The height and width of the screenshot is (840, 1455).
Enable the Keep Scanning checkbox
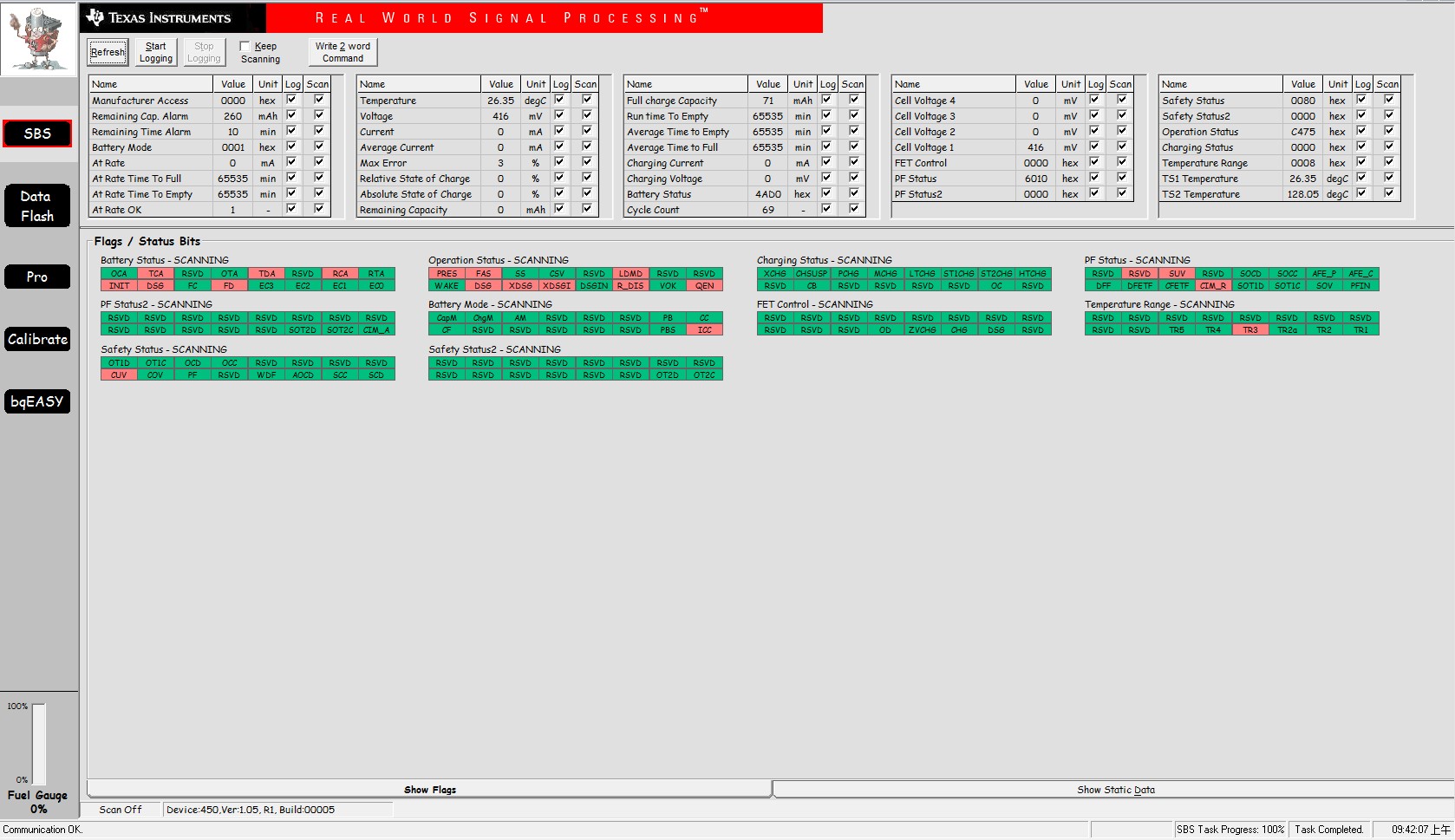[x=245, y=47]
